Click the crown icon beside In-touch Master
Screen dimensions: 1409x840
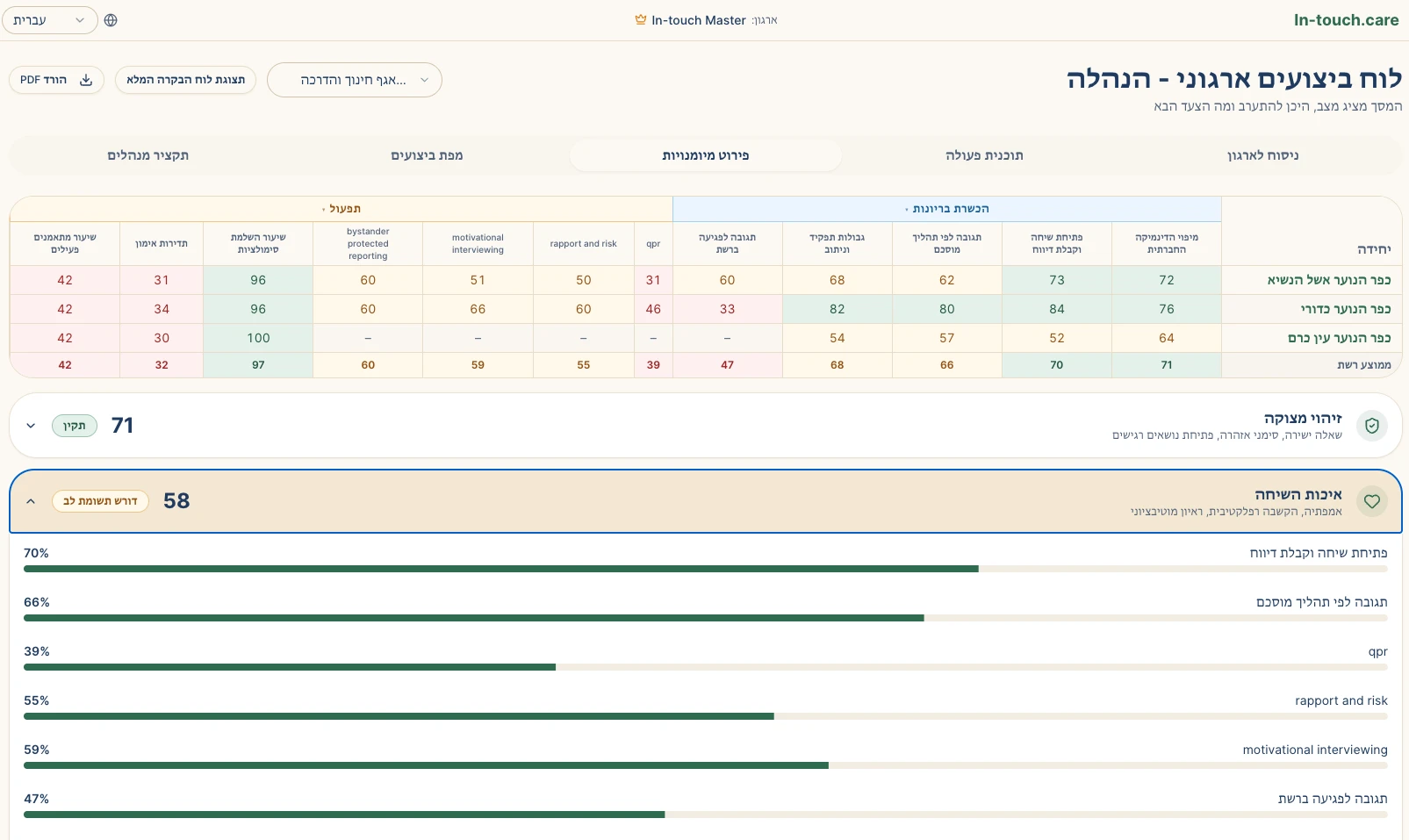click(641, 20)
